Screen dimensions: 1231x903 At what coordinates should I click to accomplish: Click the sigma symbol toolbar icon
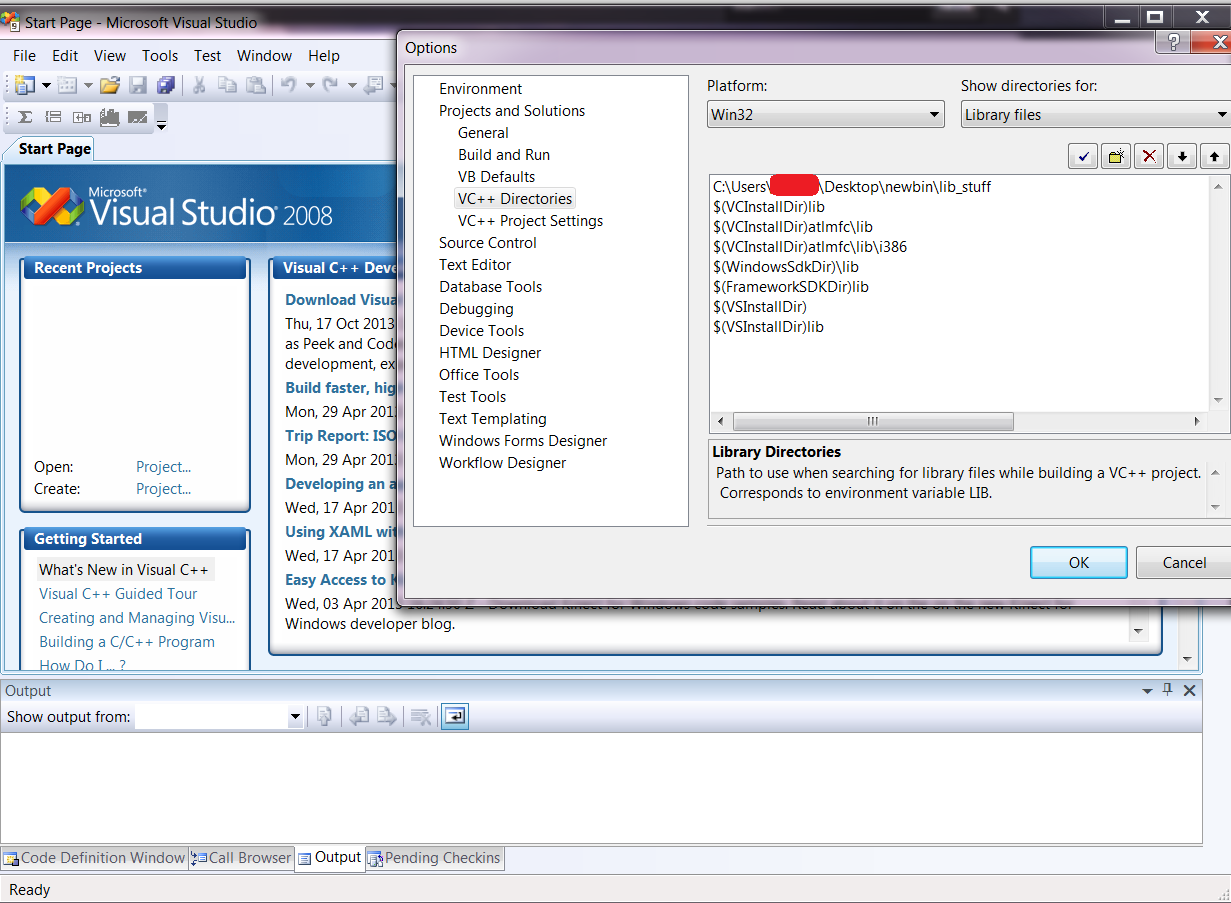(x=26, y=118)
